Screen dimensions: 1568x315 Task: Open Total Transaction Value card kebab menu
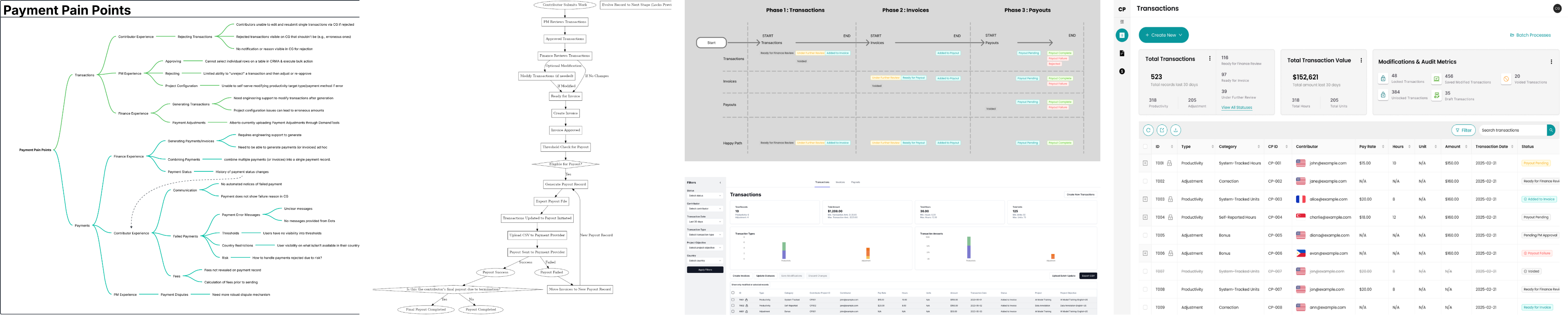[1361, 60]
